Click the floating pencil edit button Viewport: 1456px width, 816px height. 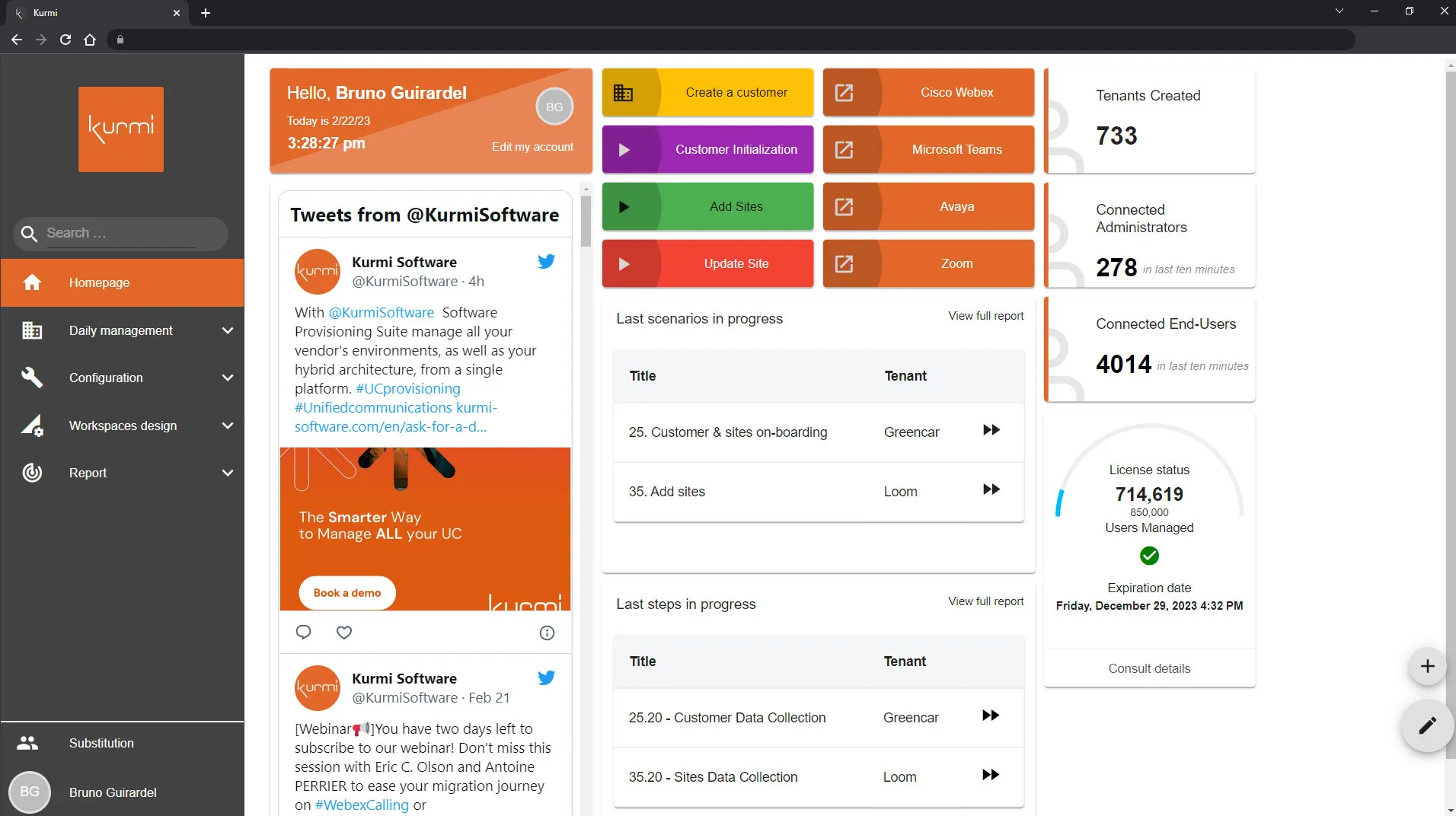click(x=1427, y=725)
